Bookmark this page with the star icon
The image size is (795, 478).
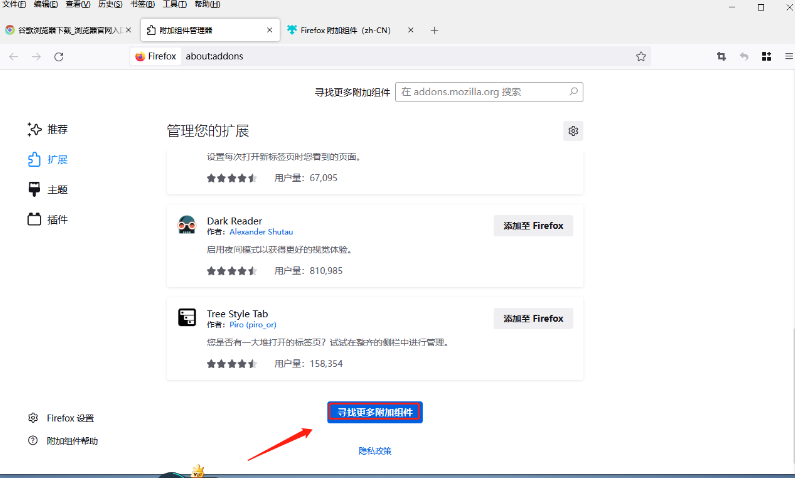click(641, 56)
